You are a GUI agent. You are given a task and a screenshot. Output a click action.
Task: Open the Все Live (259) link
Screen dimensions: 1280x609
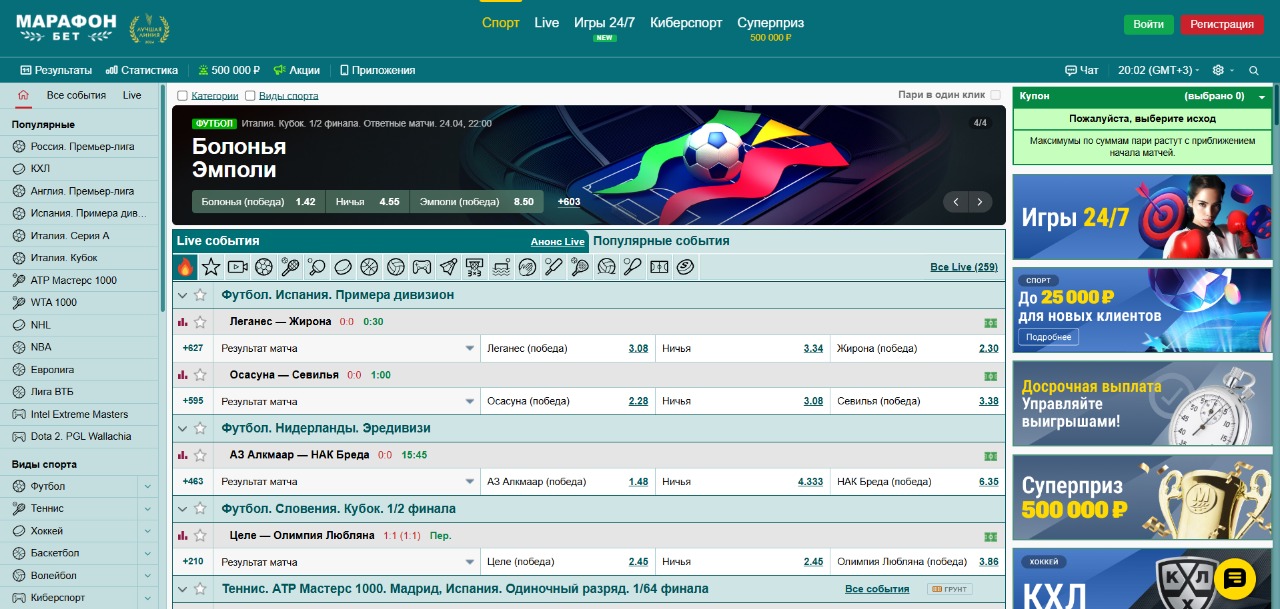(x=963, y=267)
